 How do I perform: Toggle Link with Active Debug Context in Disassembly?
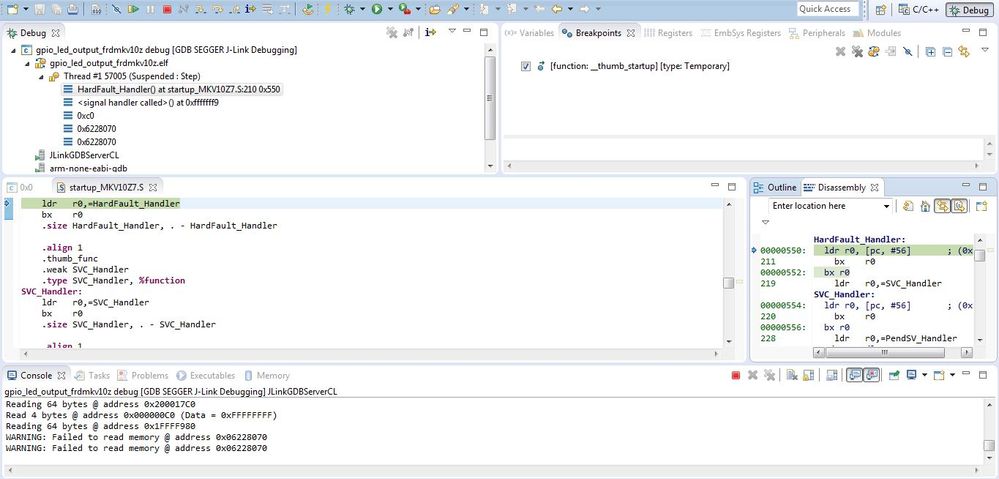pos(942,206)
